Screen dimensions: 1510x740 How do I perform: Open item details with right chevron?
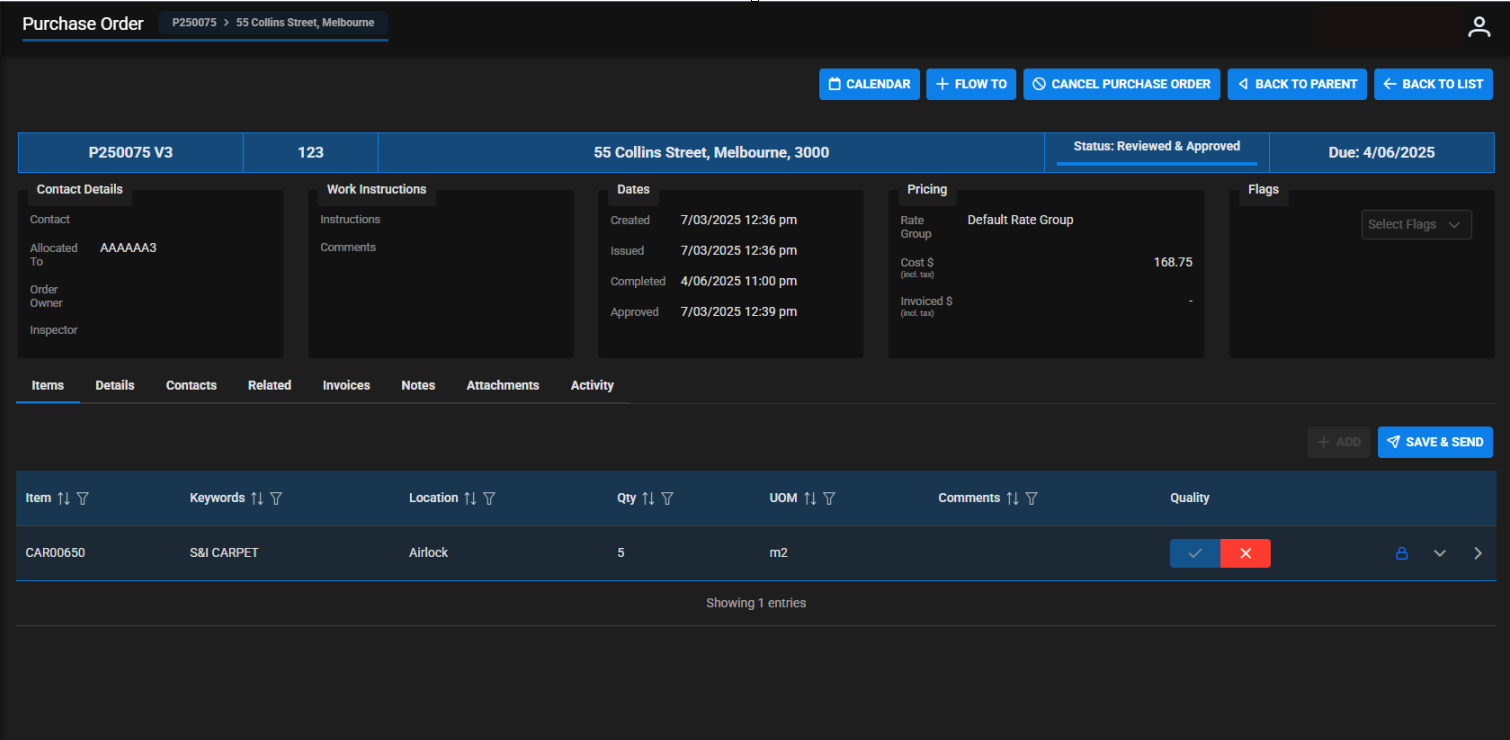pos(1477,553)
